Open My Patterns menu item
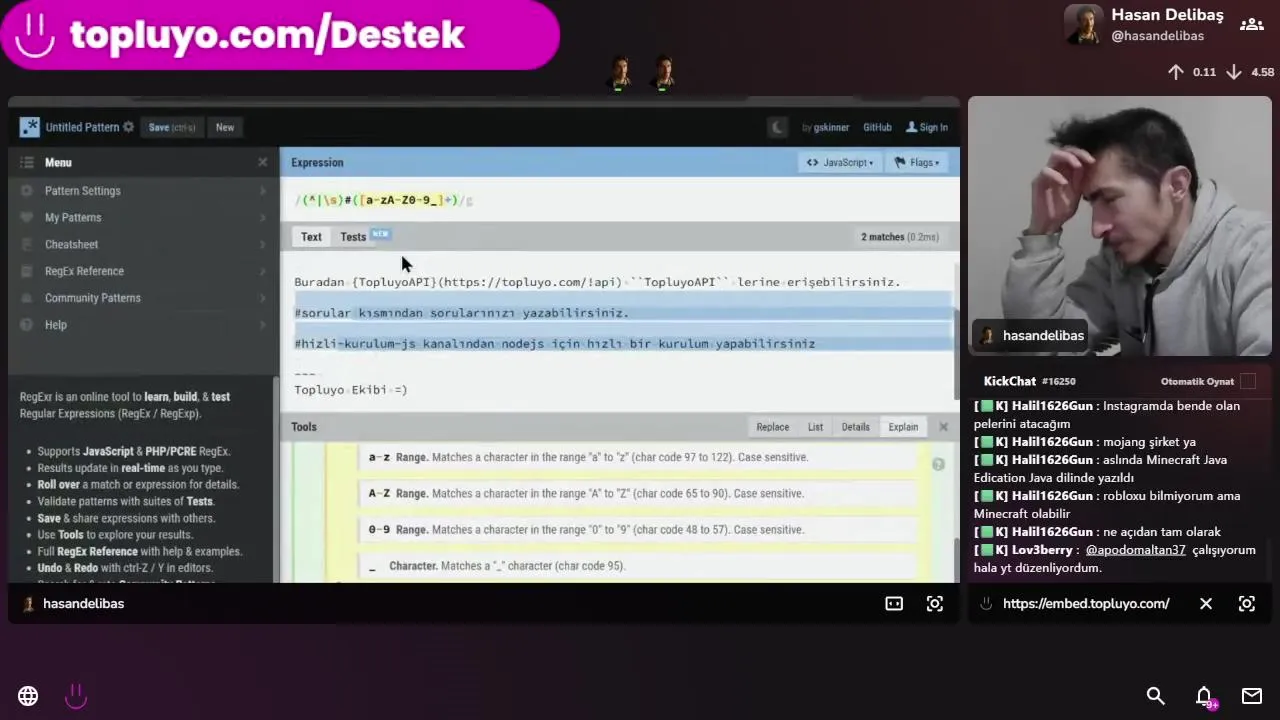This screenshot has height=720, width=1280. pyautogui.click(x=143, y=217)
